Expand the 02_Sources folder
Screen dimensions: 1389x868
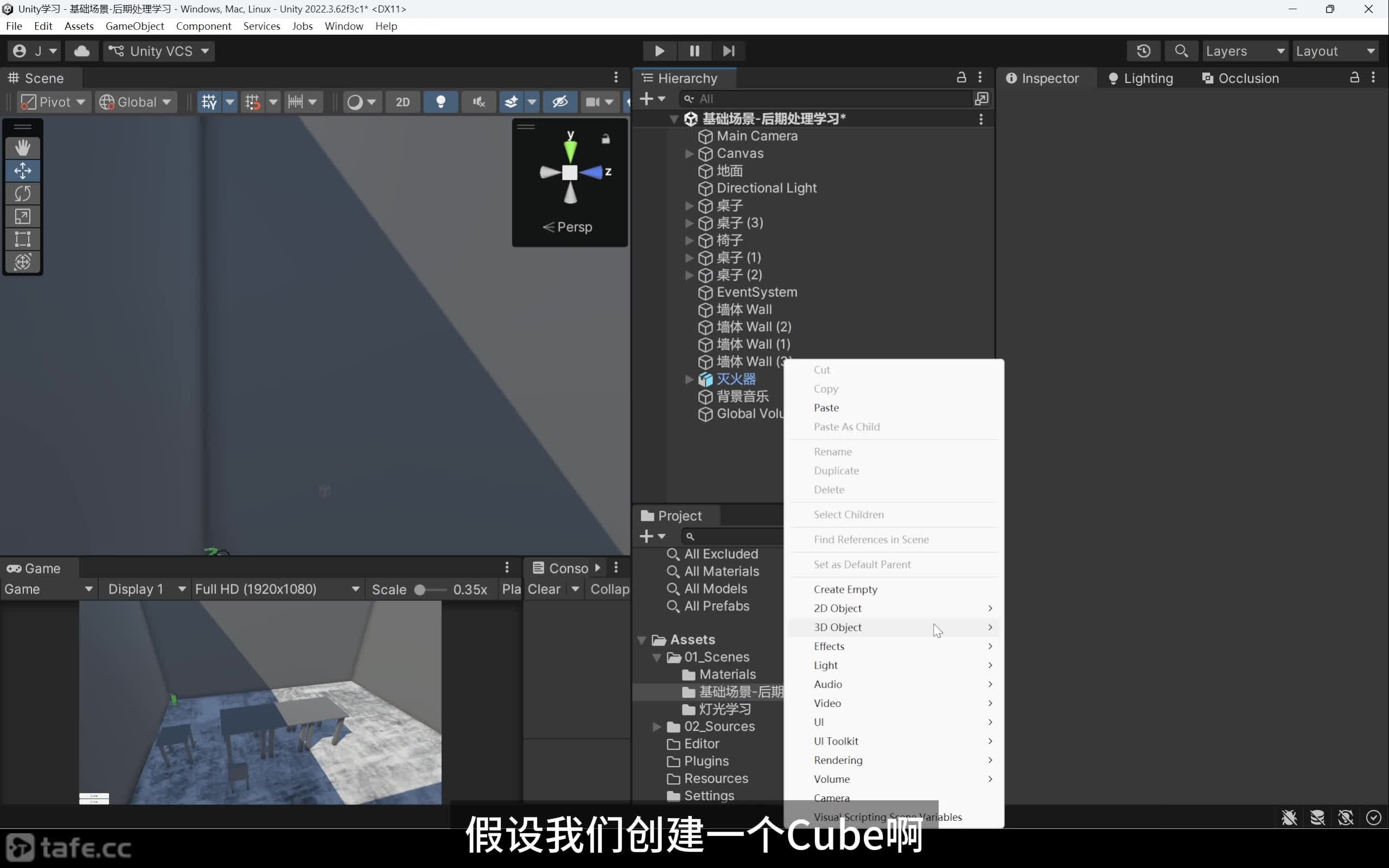[657, 727]
